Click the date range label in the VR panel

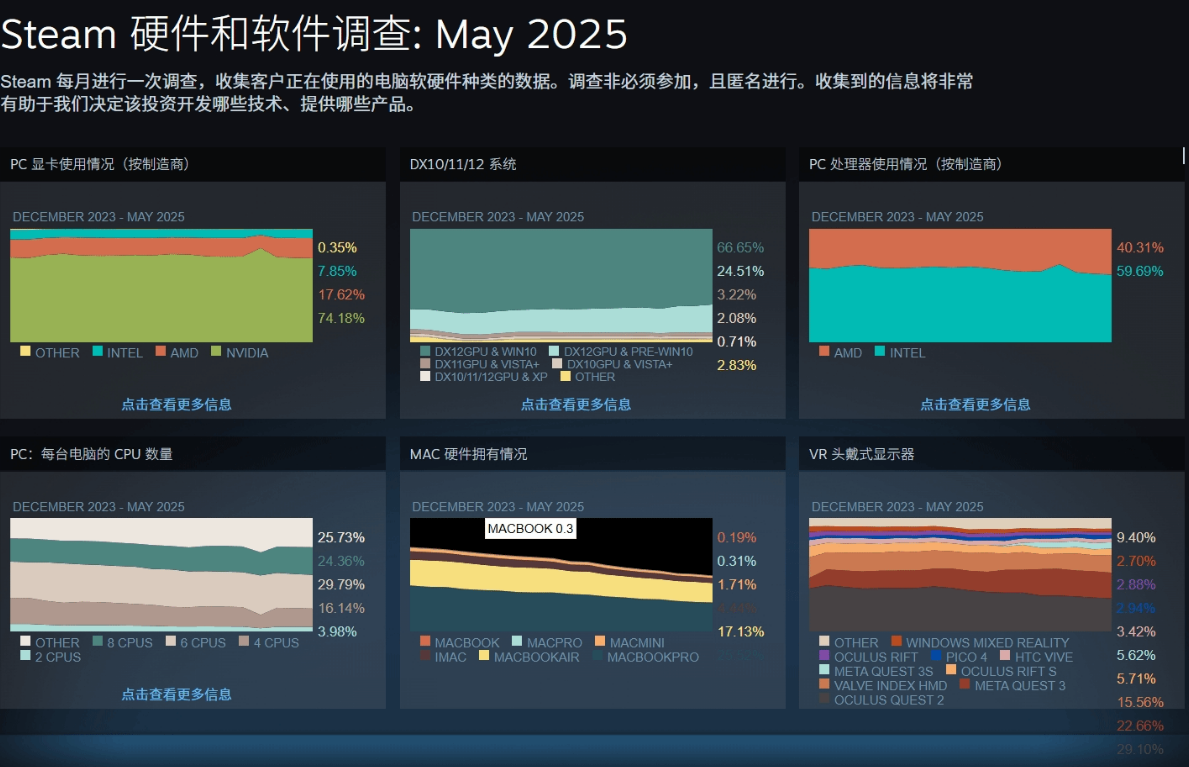tap(897, 507)
